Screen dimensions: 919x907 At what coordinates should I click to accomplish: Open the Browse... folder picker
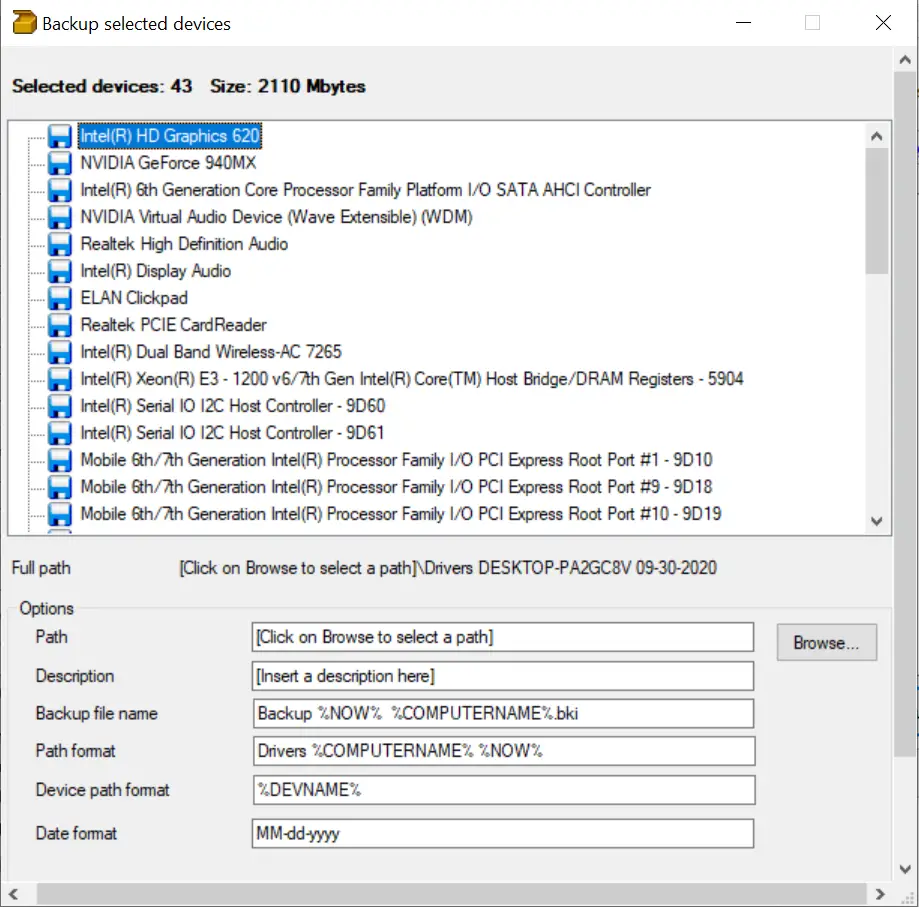pos(826,642)
